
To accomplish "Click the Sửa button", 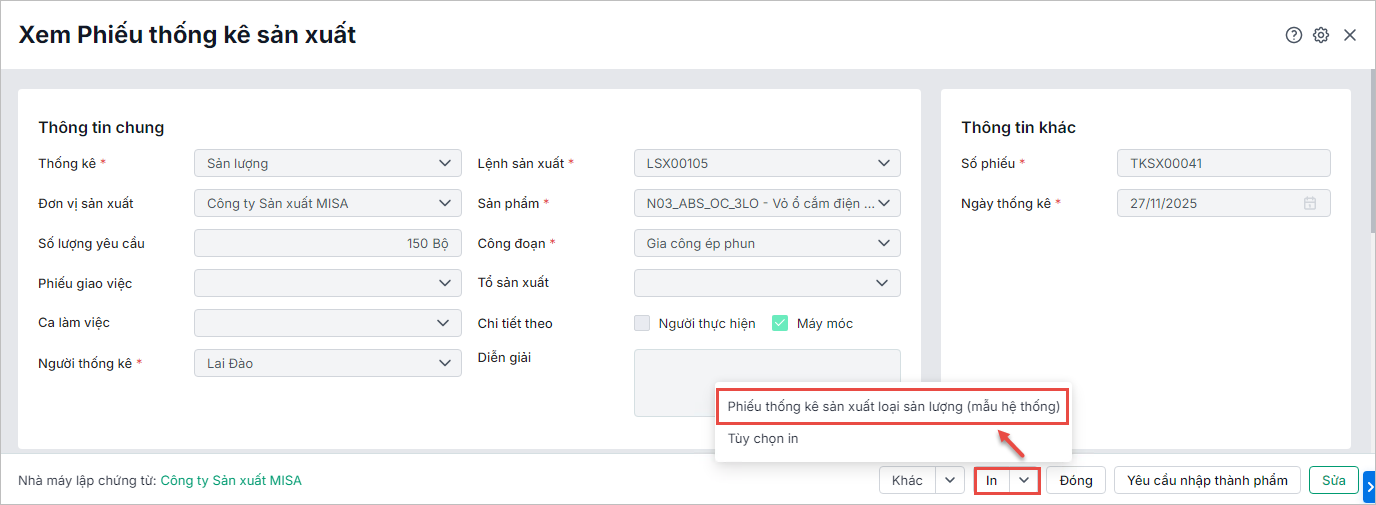I will (x=1333, y=480).
